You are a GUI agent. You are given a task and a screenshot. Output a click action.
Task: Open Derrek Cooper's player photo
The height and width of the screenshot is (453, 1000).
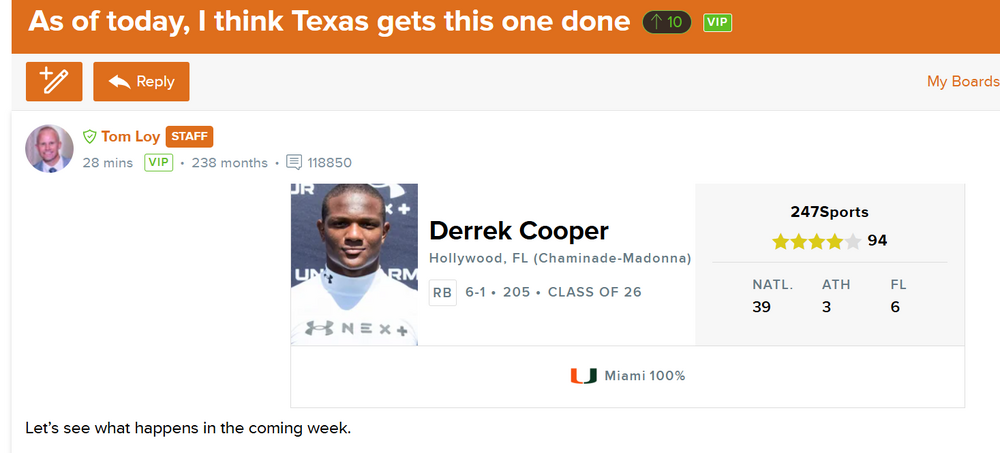click(354, 264)
